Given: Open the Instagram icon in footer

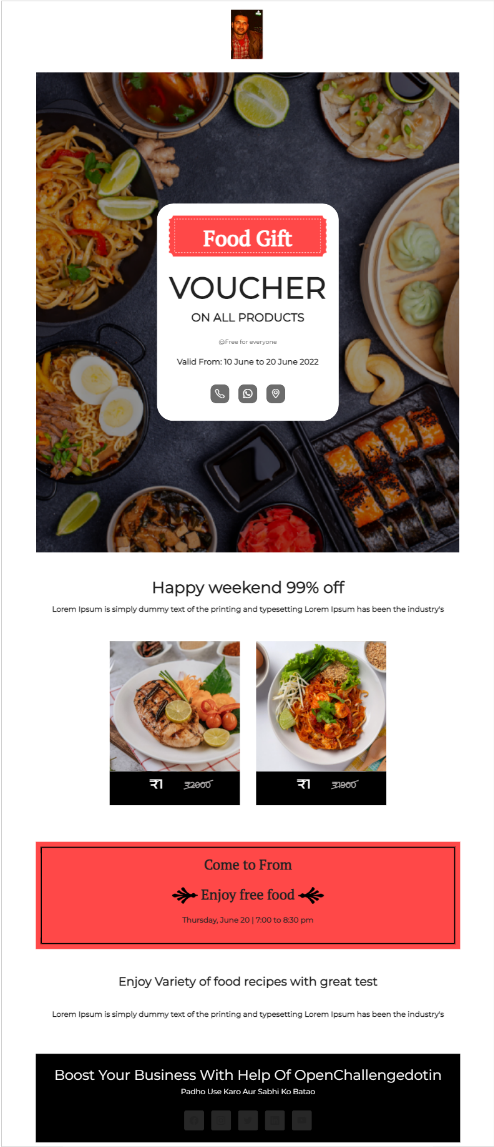Looking at the screenshot, I should [221, 1120].
